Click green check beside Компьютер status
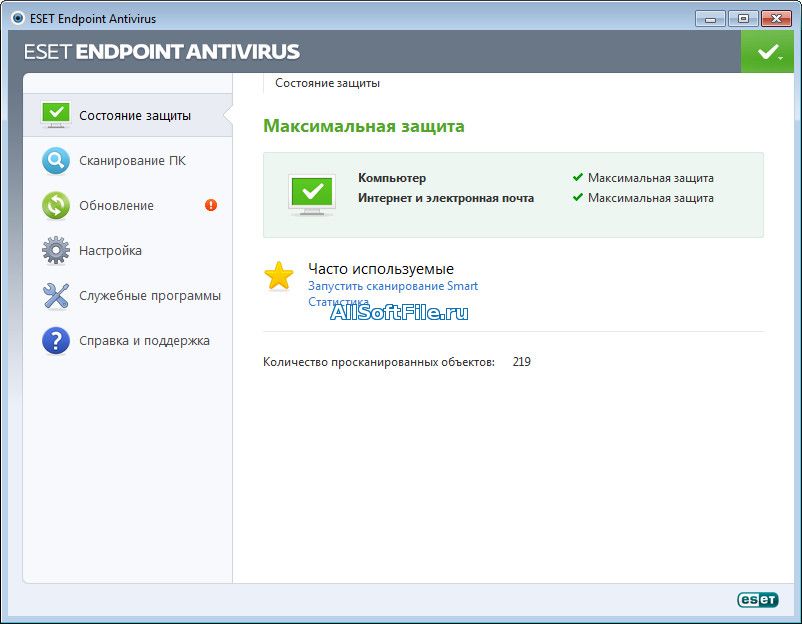 point(578,177)
